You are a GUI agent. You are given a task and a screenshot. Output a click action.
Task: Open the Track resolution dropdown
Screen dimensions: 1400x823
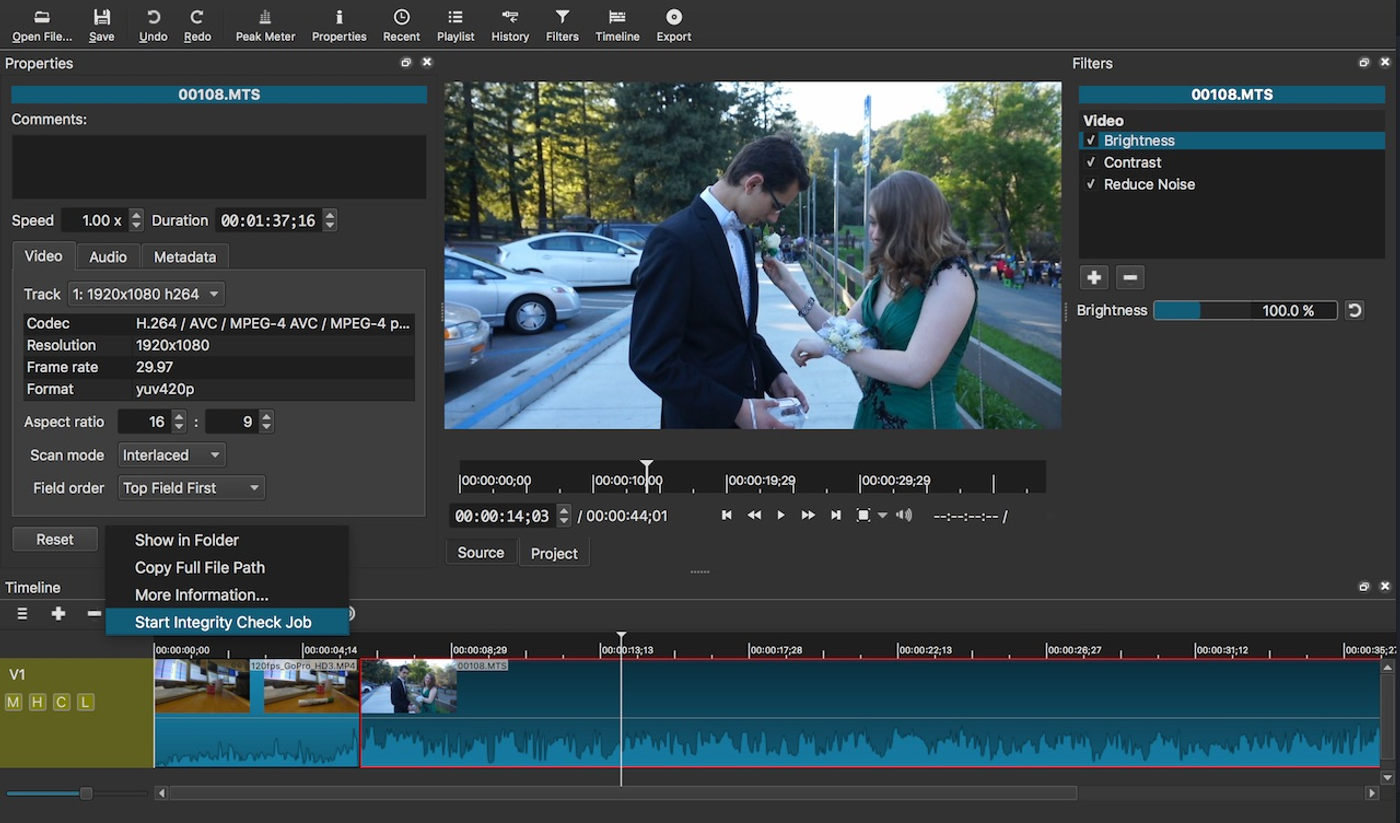click(145, 294)
